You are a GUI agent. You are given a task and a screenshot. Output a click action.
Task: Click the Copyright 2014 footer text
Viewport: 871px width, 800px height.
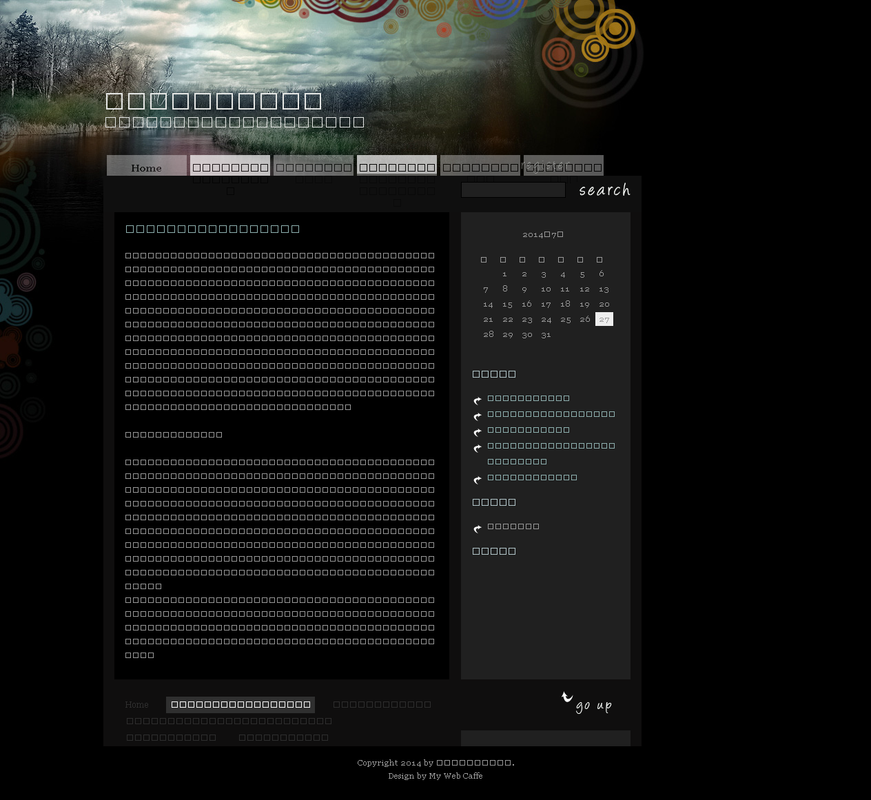coord(436,763)
